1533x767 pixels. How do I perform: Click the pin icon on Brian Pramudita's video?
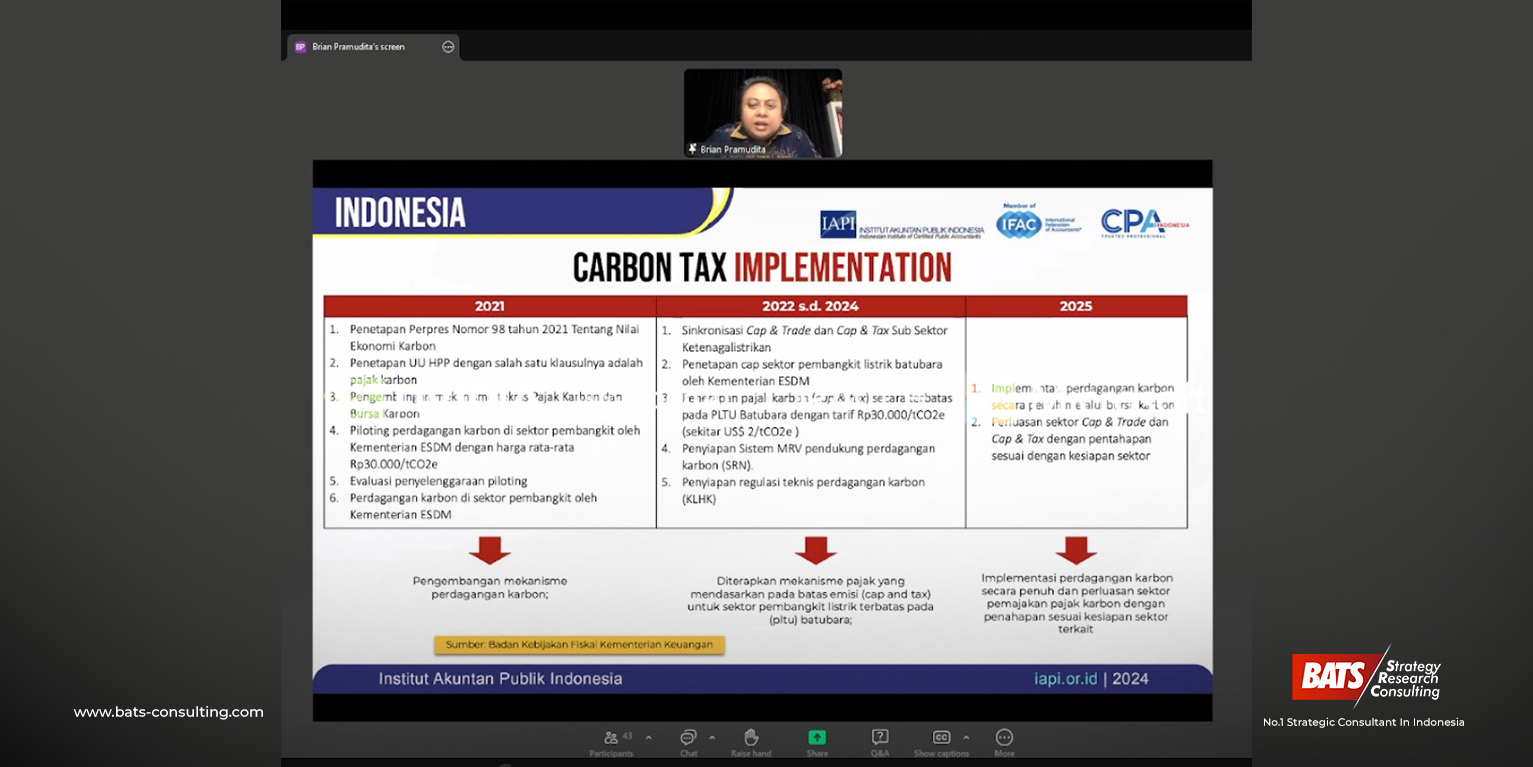pyautogui.click(x=692, y=149)
